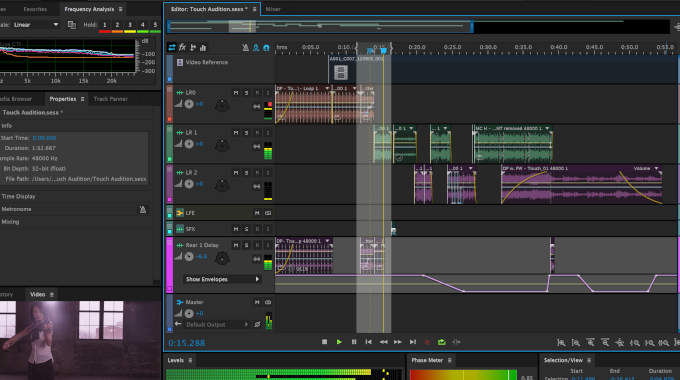The width and height of the screenshot is (680, 380).
Task: Mute the Master track
Action: (257, 302)
